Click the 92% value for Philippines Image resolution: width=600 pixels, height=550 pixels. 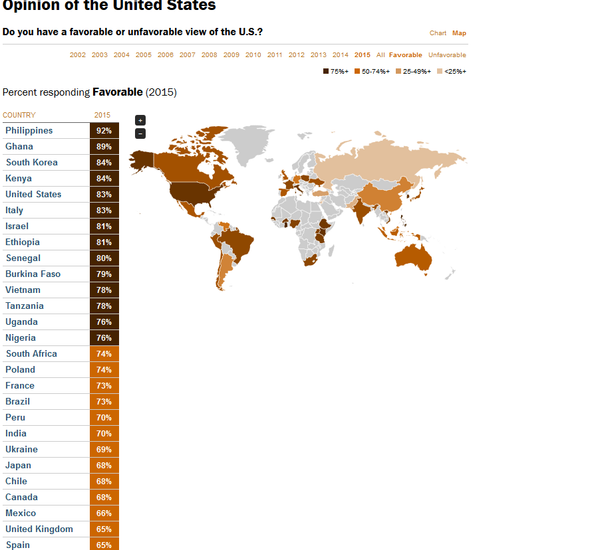[104, 131]
